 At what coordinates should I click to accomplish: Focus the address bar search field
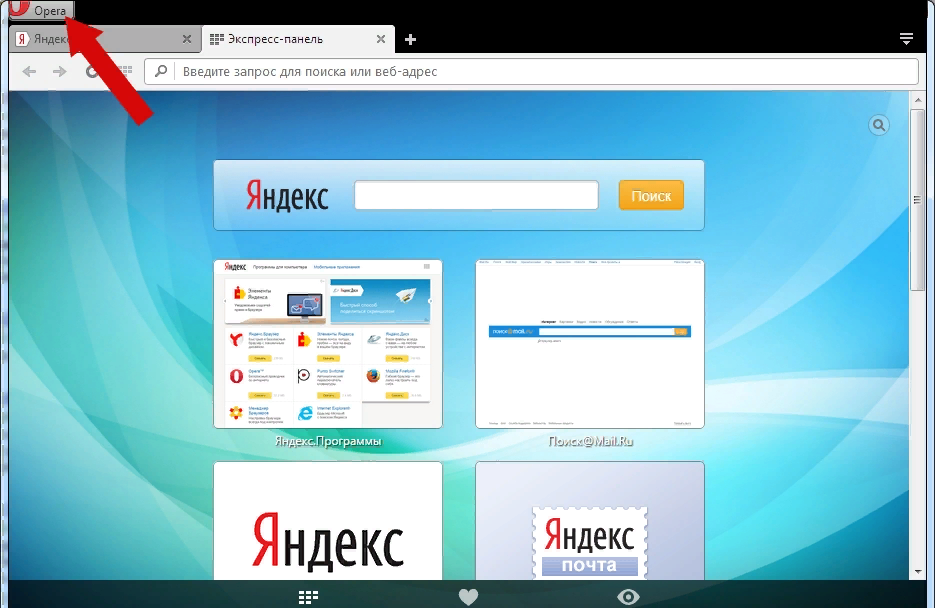[x=540, y=72]
